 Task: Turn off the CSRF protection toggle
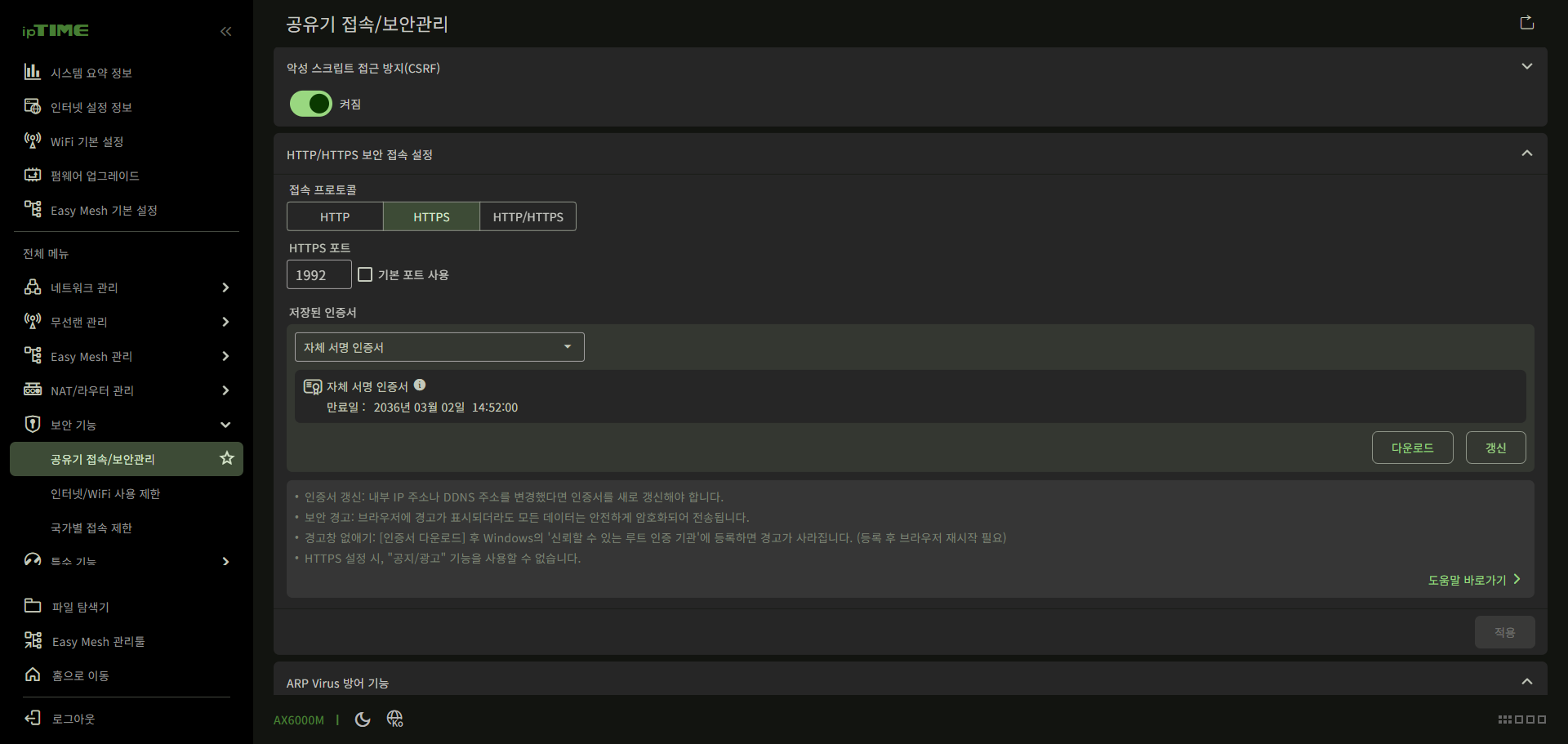pos(311,104)
